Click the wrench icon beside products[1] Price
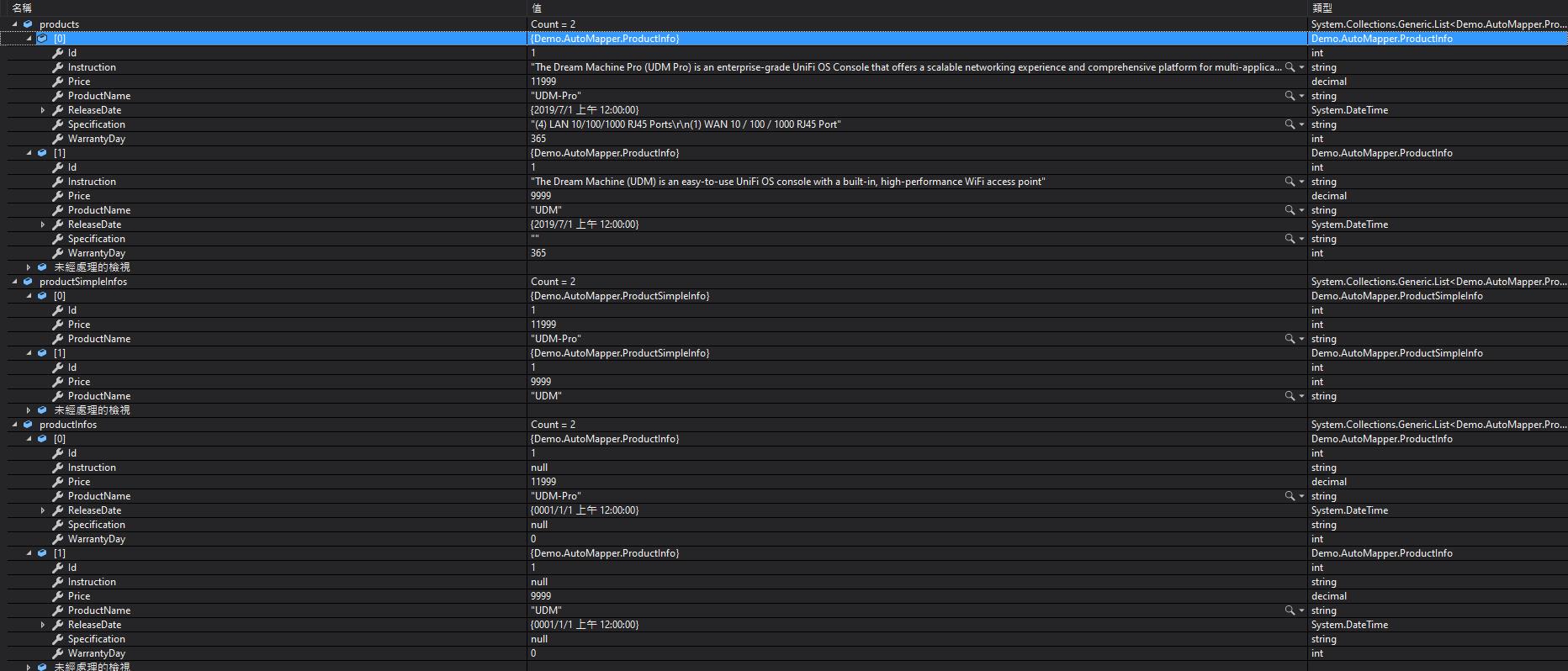 pos(57,196)
